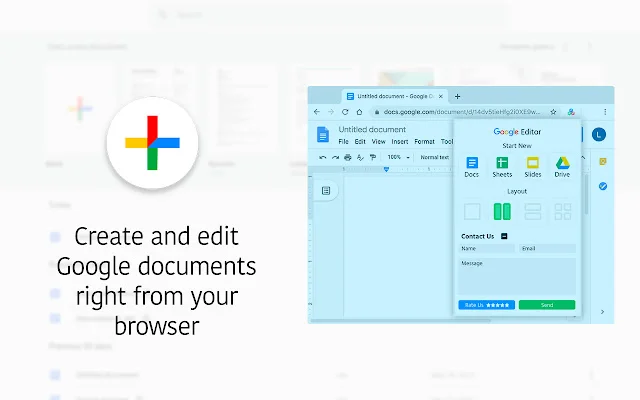640x400 pixels.
Task: Click the Rate Us button
Action: (487, 305)
